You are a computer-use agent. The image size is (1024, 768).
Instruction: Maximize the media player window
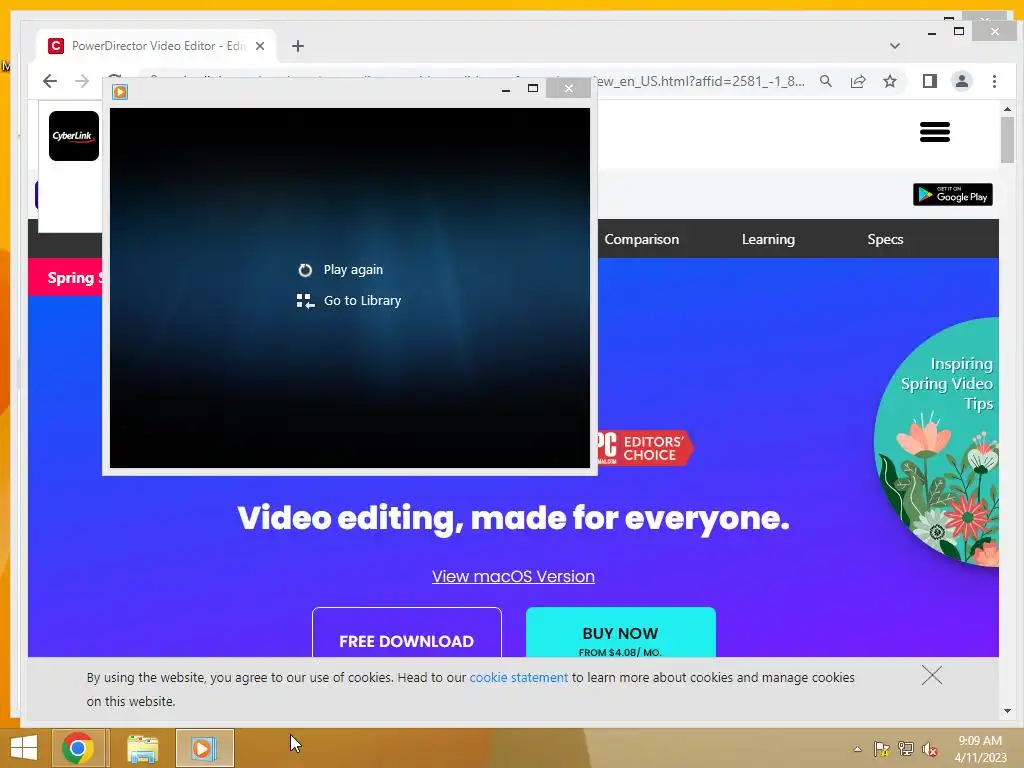click(533, 88)
